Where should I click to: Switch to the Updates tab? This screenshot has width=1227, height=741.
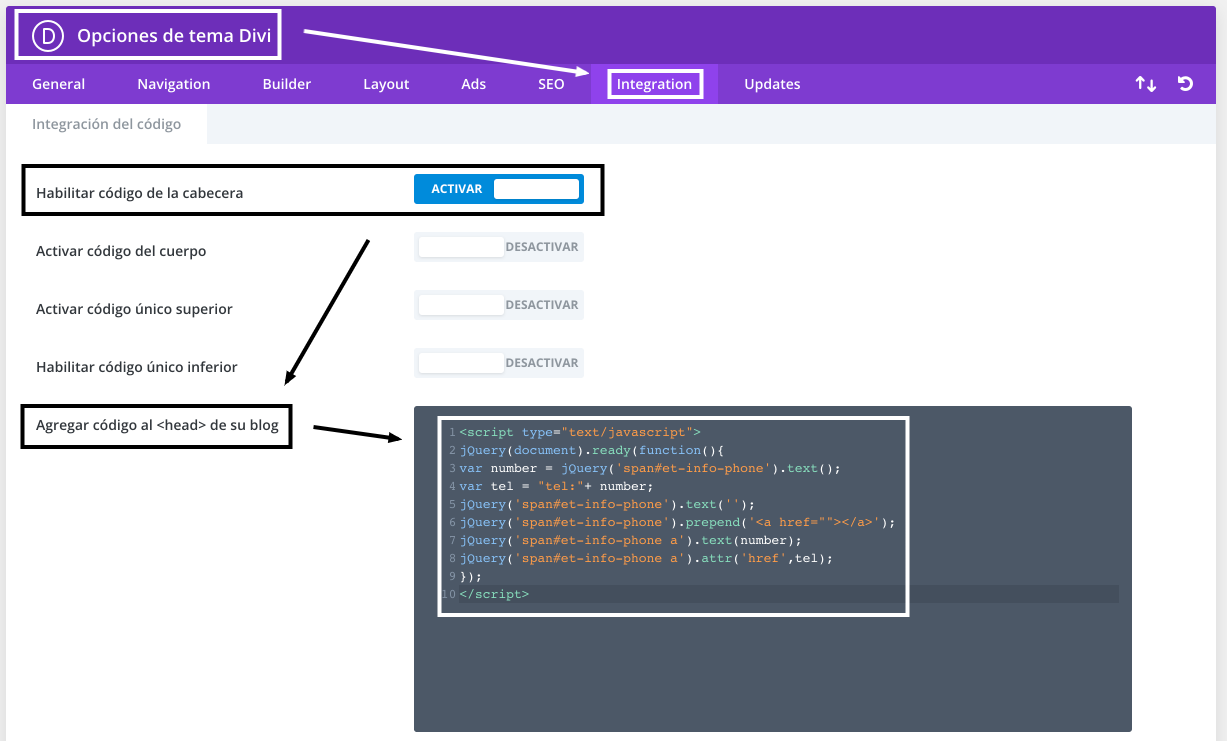[771, 84]
